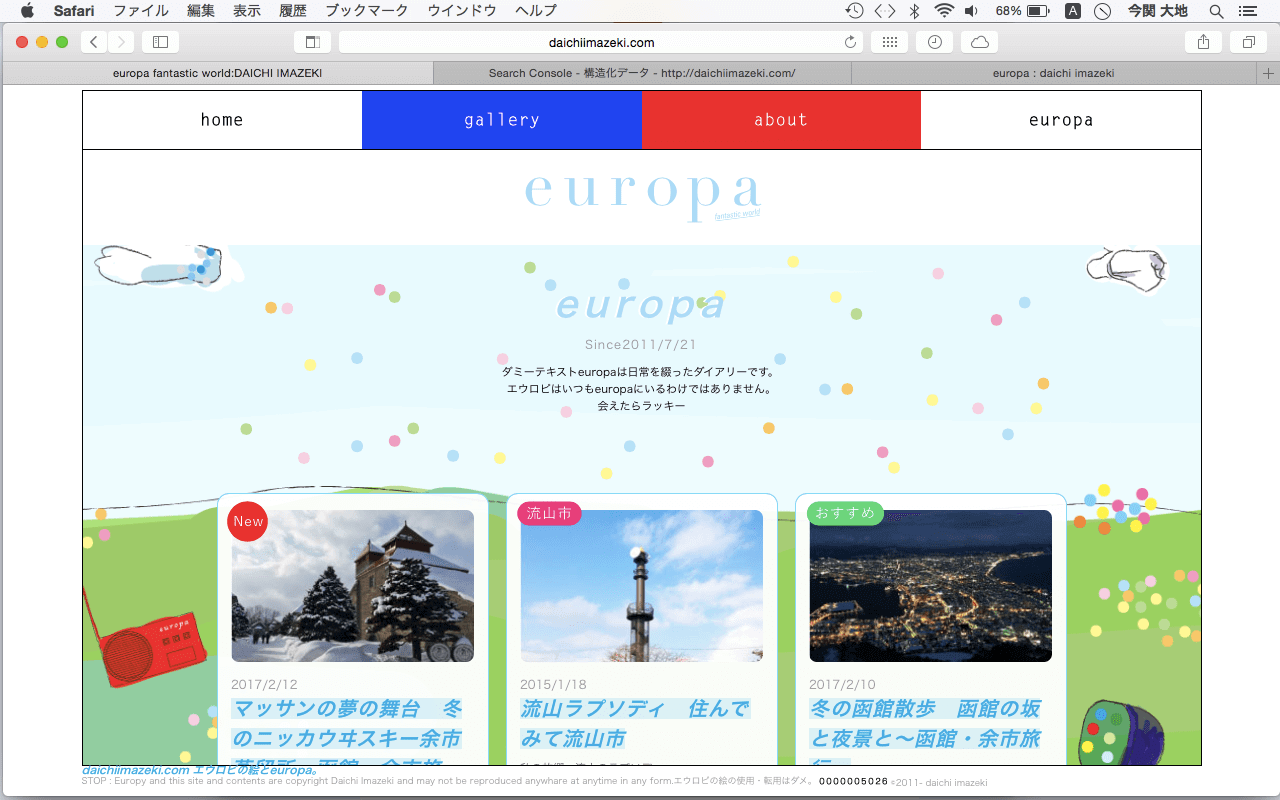The width and height of the screenshot is (1280, 800).
Task: Switch to 'europa : daichi imazeki' tab
Action: pos(1054,73)
